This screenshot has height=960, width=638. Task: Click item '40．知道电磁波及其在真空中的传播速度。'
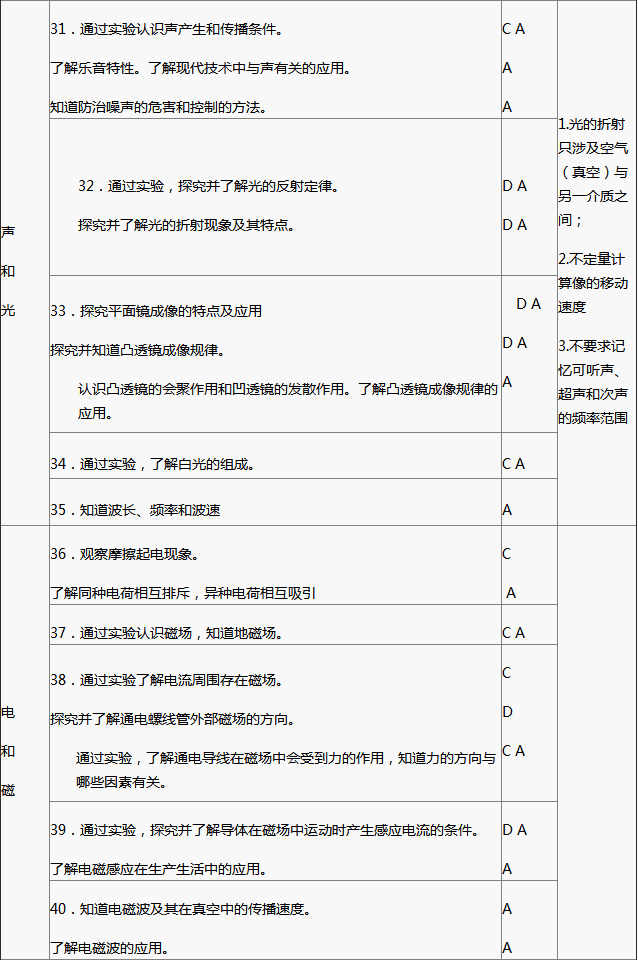(x=181, y=909)
